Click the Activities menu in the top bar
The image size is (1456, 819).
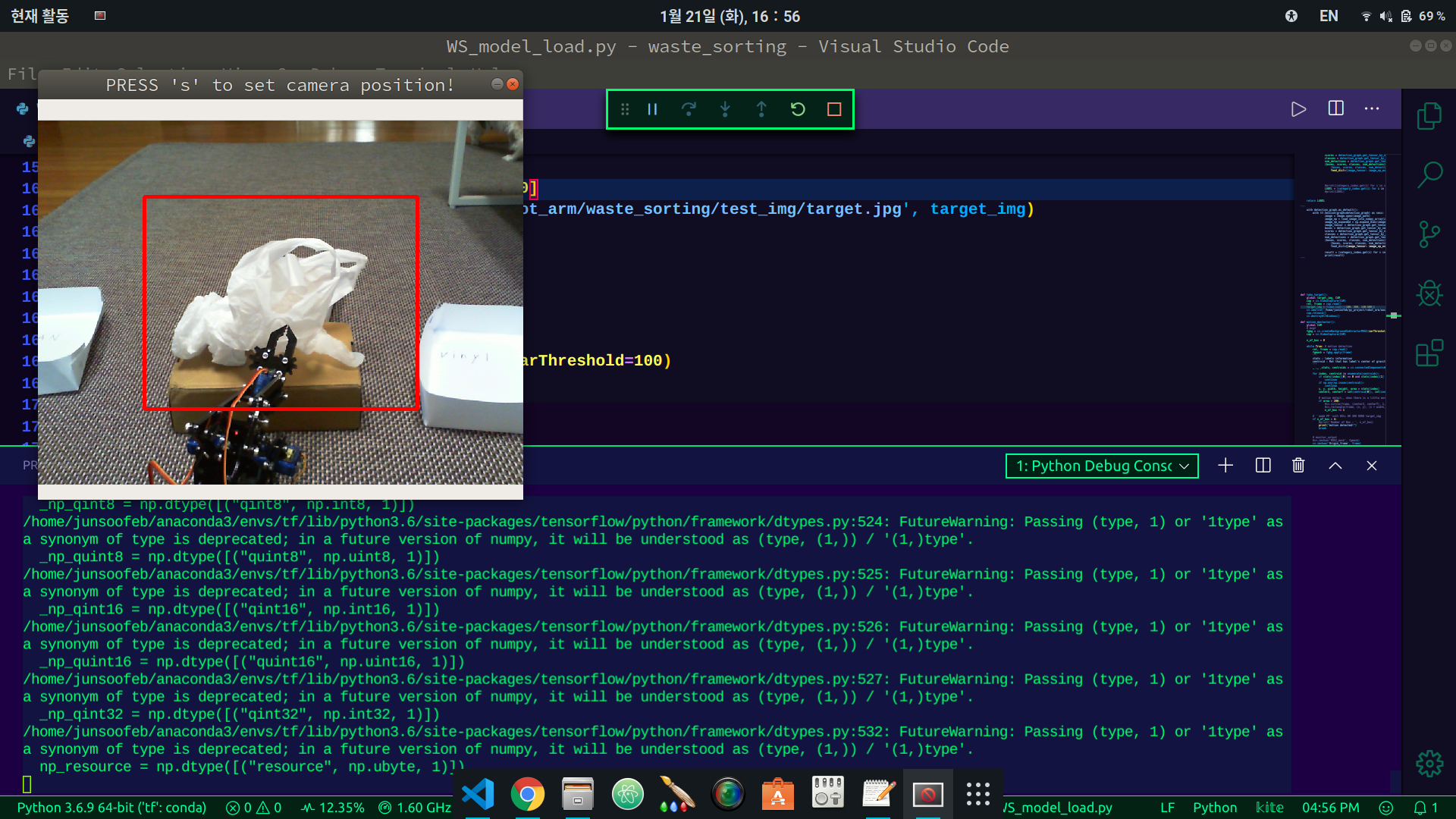point(38,15)
